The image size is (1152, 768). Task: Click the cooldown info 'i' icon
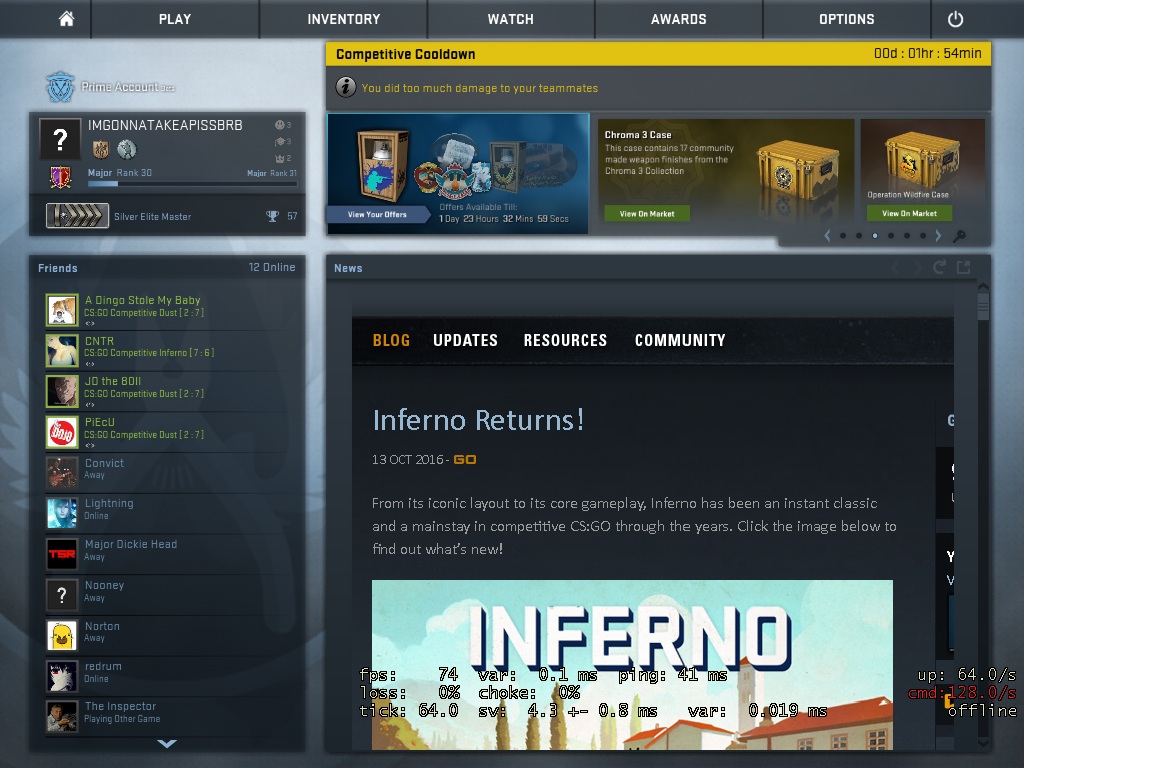(346, 87)
